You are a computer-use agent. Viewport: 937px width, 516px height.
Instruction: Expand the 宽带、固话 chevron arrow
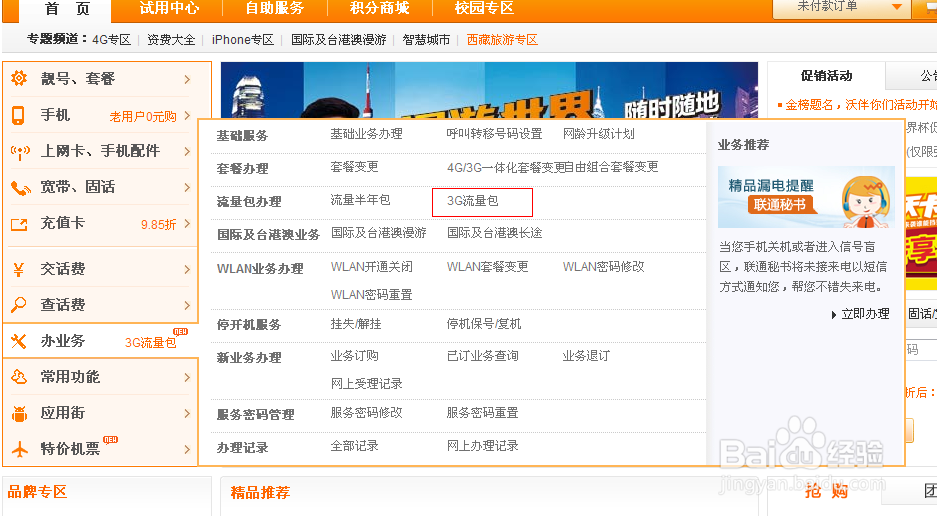188,187
